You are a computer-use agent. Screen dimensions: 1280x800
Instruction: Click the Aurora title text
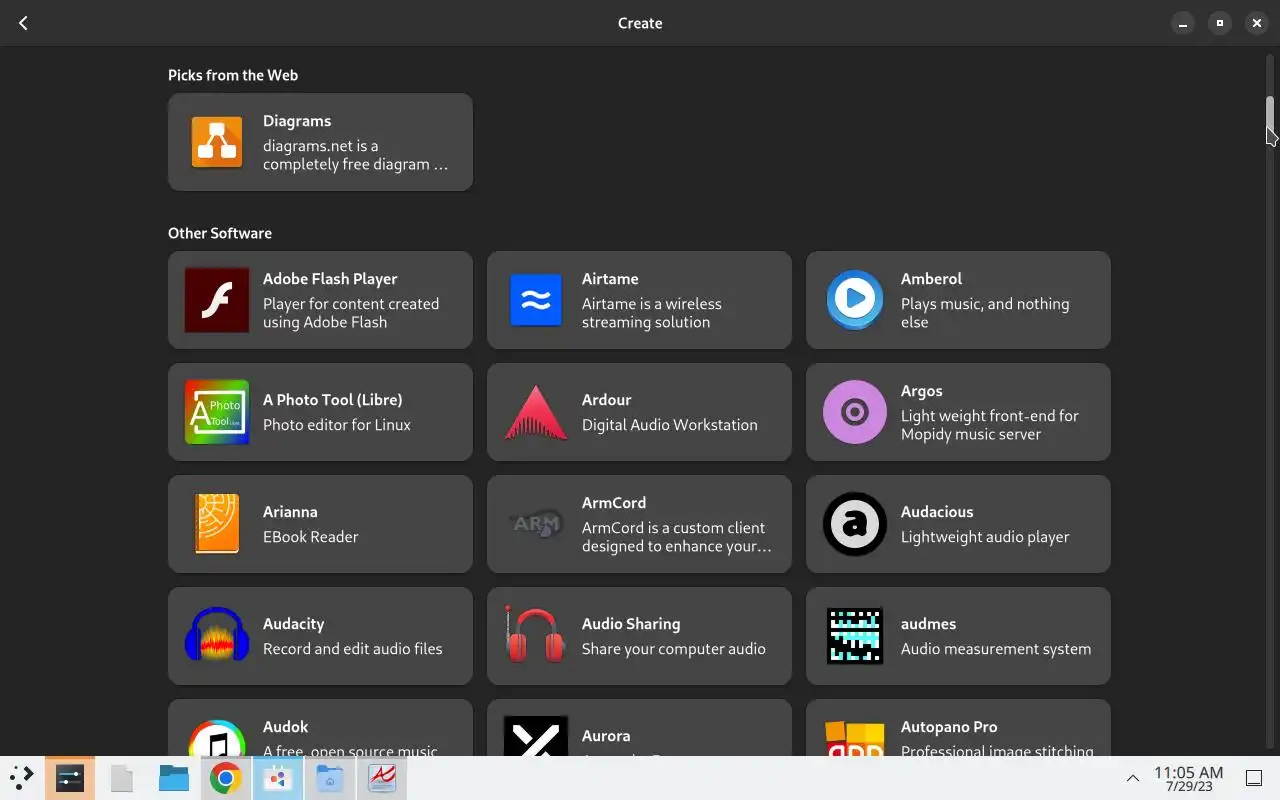pos(606,736)
